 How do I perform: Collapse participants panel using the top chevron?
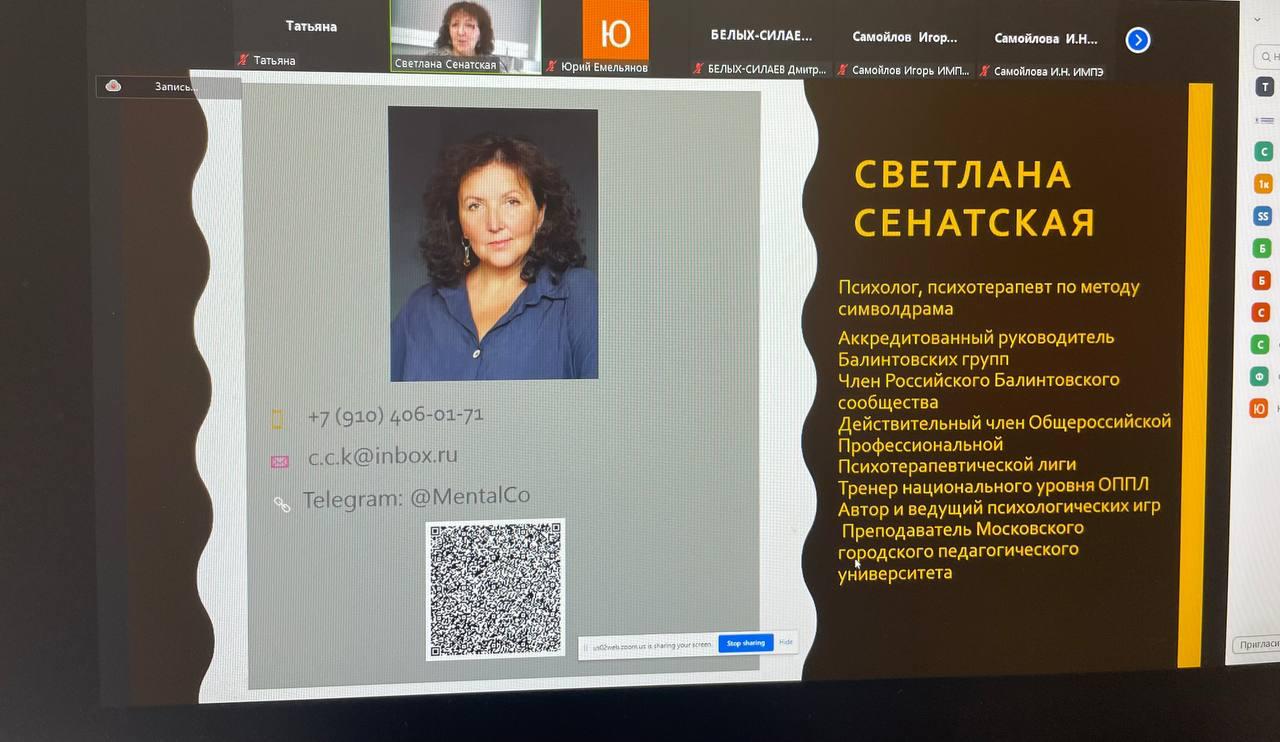click(x=1258, y=19)
